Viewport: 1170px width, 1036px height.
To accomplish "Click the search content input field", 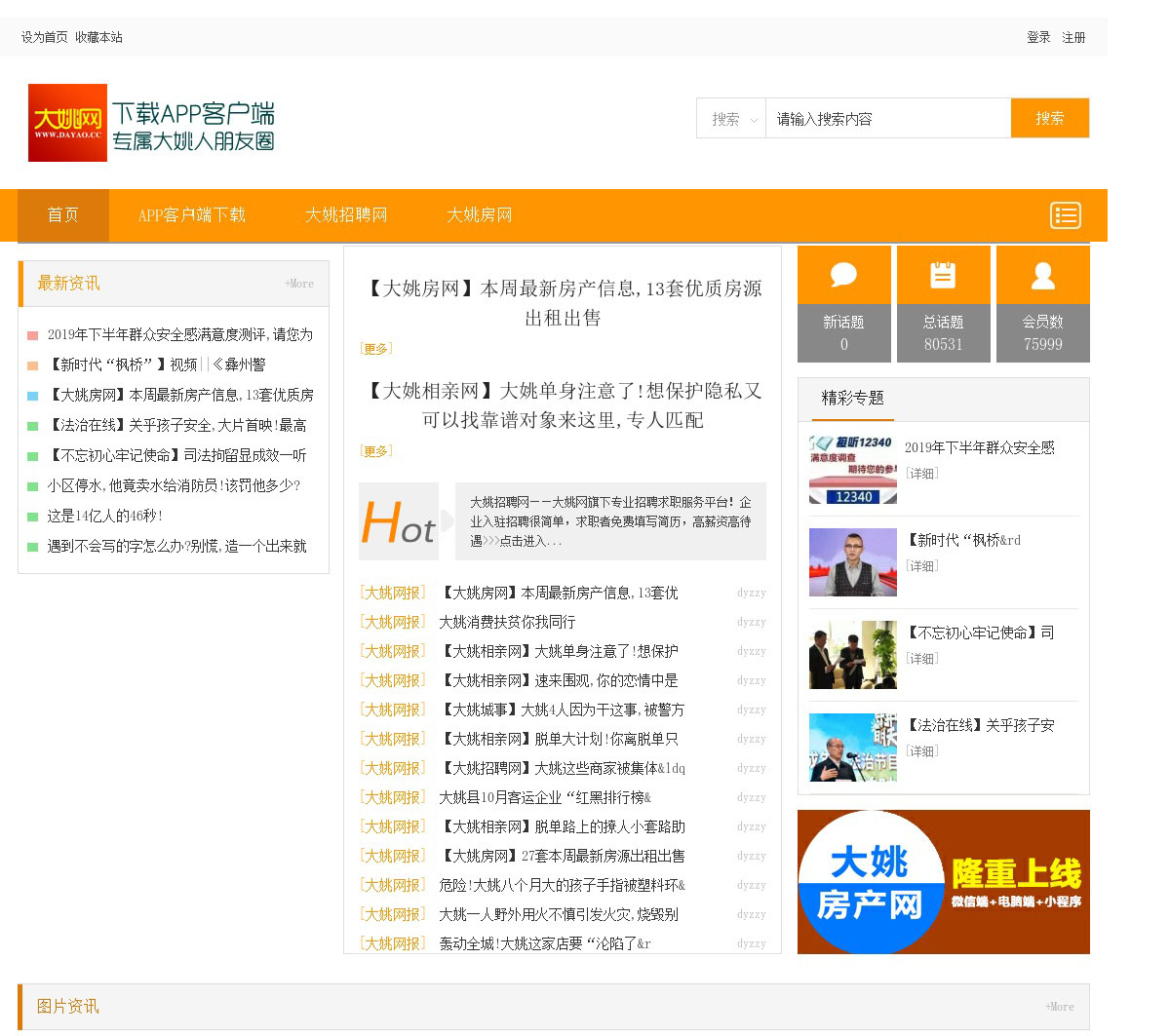I will click(887, 119).
